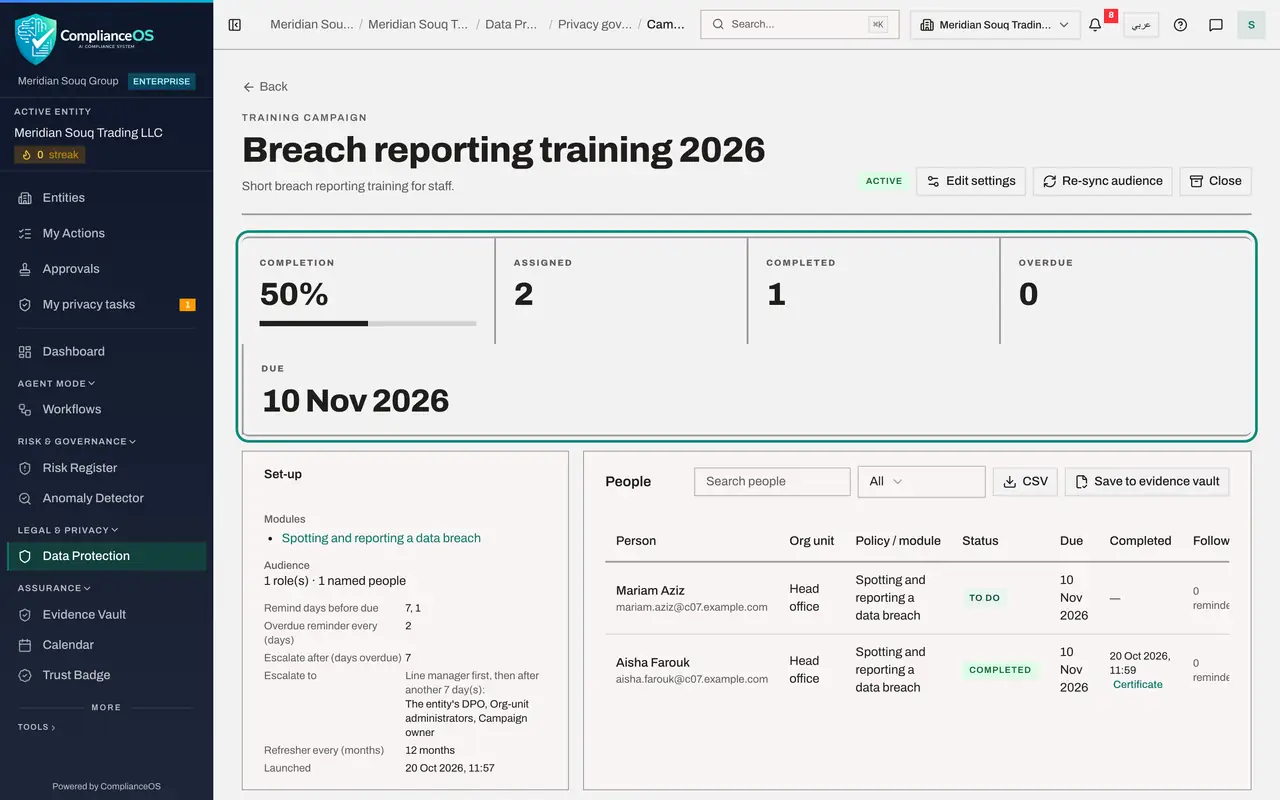Click the Workflows icon in sidebar
Image resolution: width=1280 pixels, height=800 pixels.
click(25, 409)
